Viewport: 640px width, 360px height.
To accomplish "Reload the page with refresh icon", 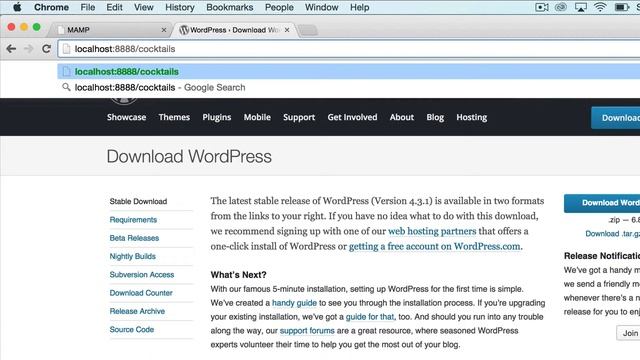I will pos(46,49).
